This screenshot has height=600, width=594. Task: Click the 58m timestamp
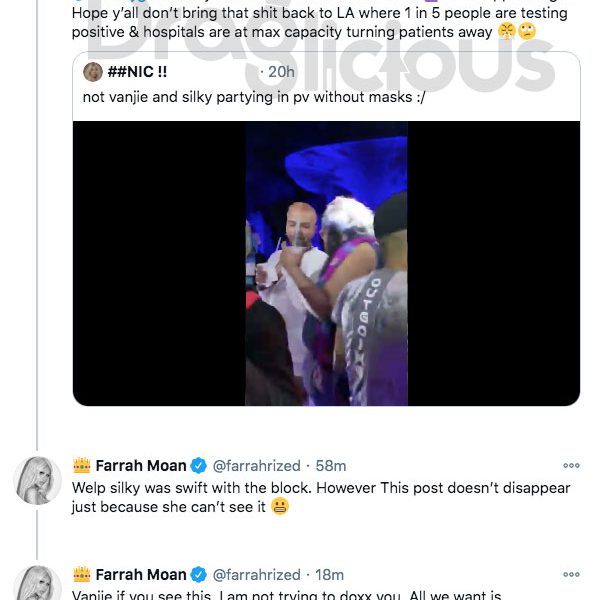click(331, 466)
